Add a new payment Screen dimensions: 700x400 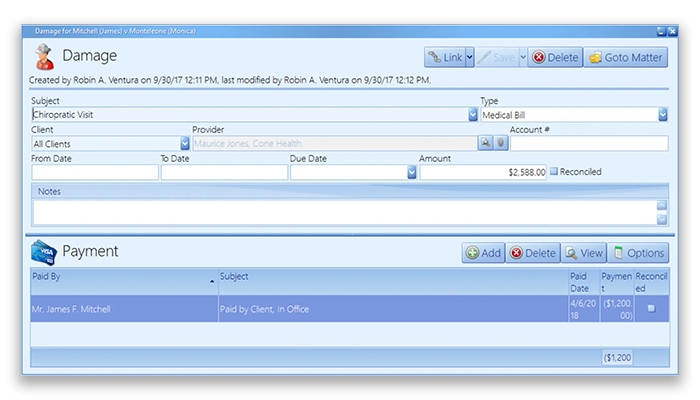483,253
